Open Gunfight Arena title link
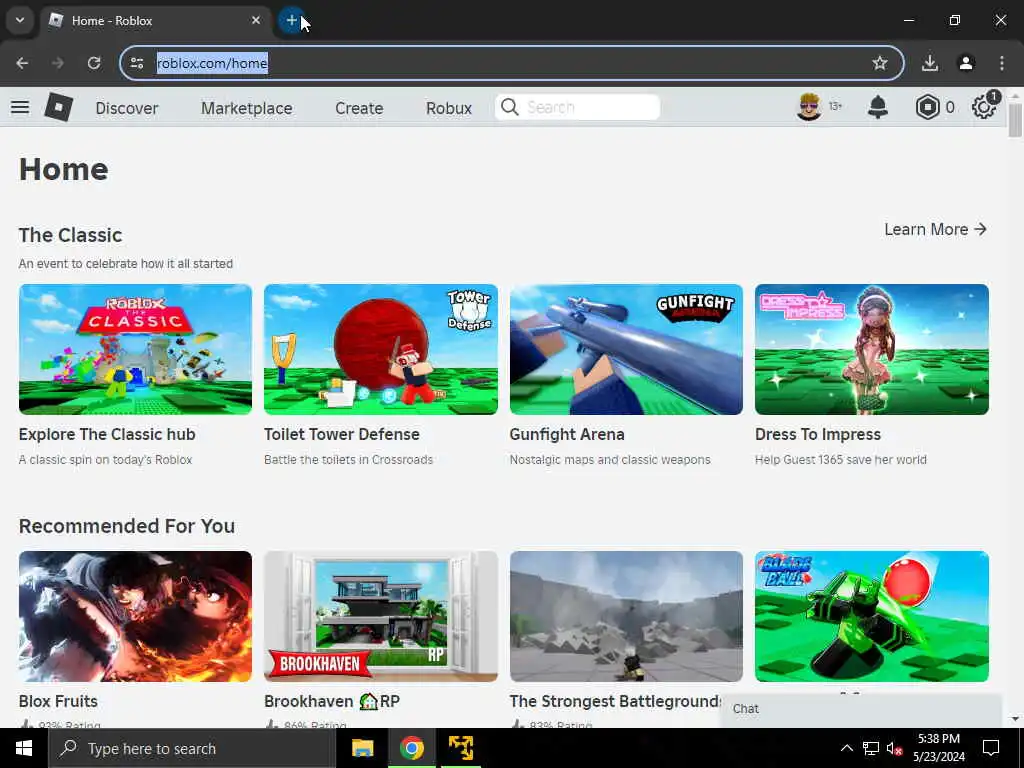This screenshot has height=768, width=1024. point(567,434)
